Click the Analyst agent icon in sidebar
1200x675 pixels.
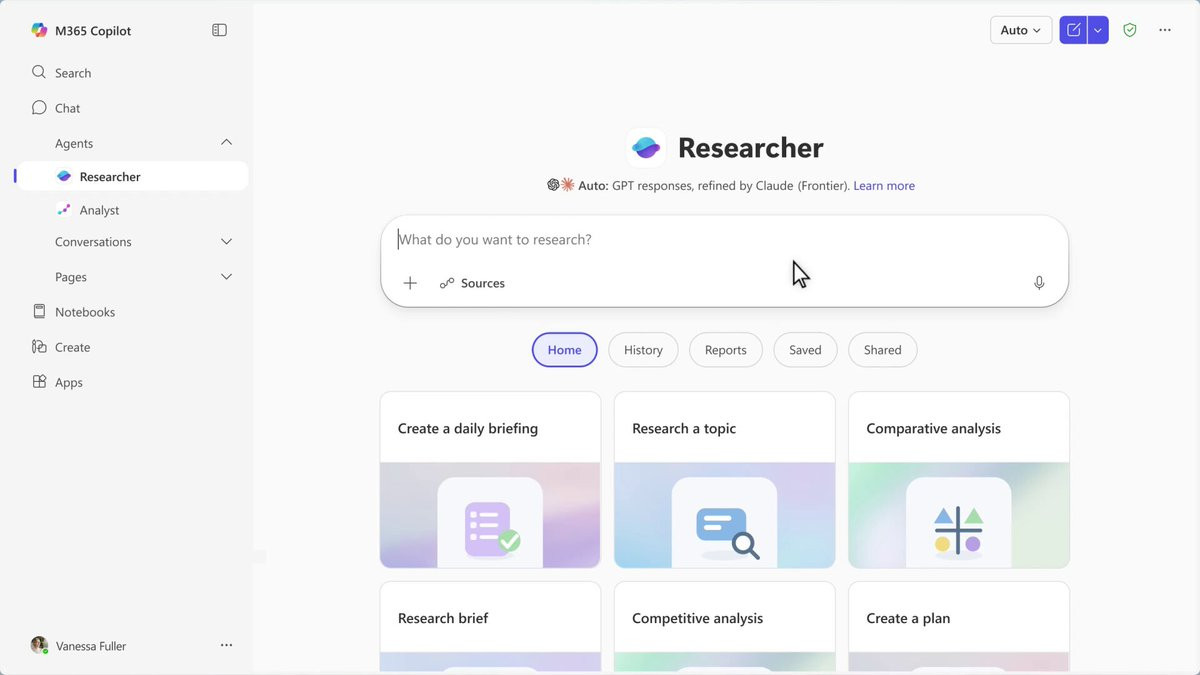(64, 210)
